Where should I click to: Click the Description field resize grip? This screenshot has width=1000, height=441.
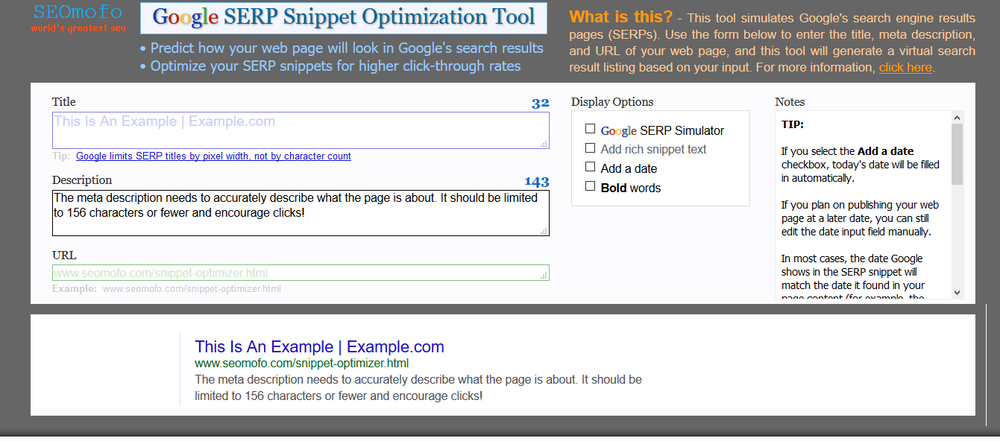544,231
